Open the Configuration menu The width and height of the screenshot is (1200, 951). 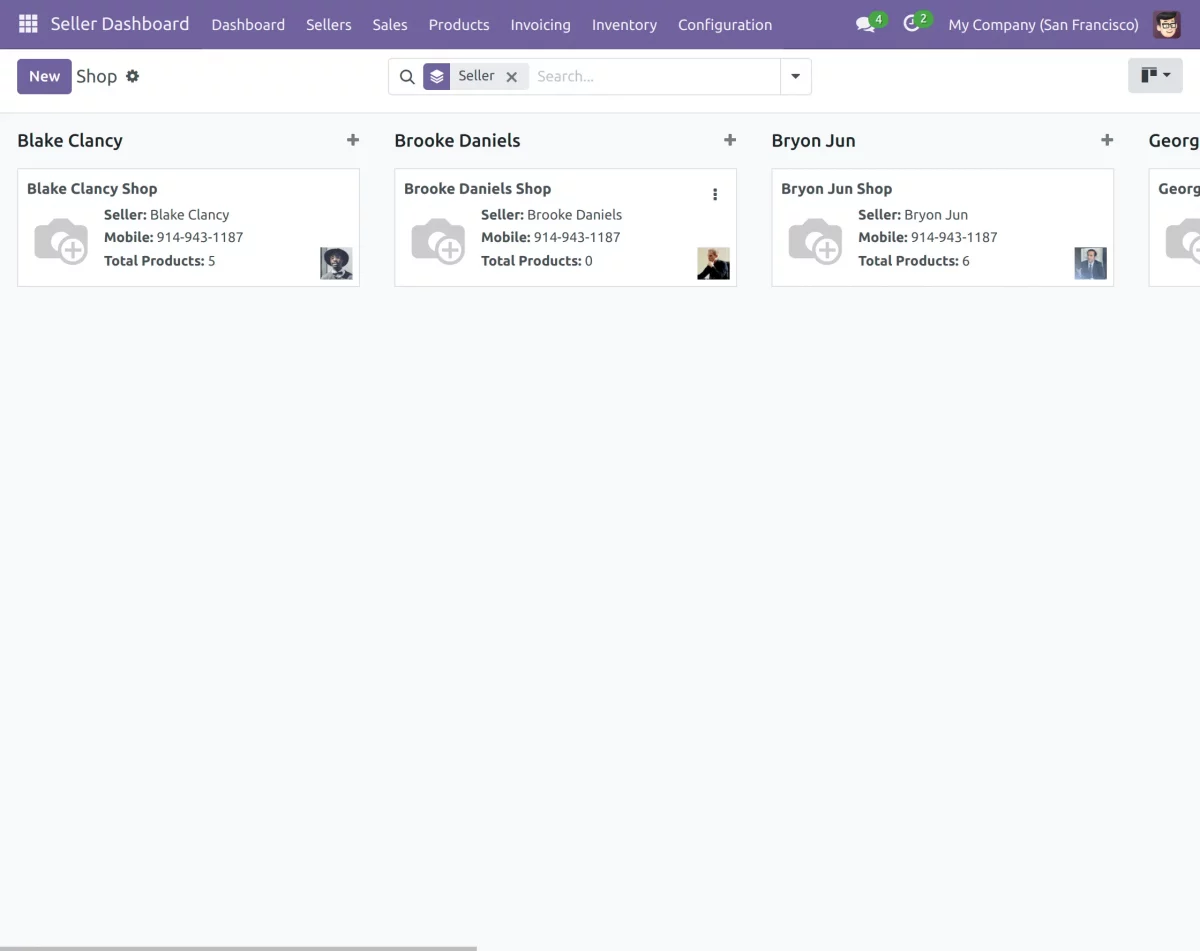pyautogui.click(x=725, y=25)
